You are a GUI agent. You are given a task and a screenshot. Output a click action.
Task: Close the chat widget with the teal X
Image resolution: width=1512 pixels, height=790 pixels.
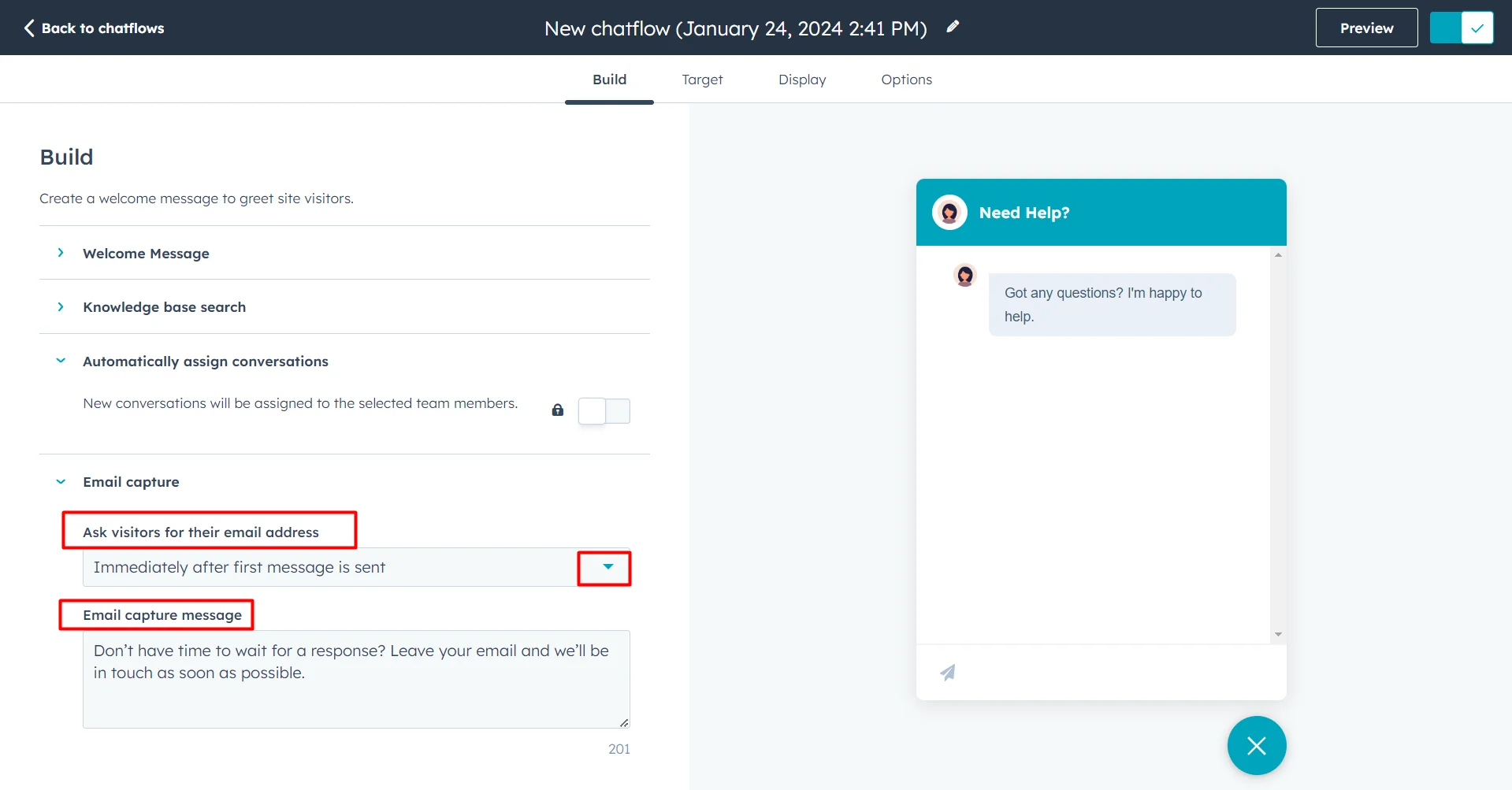(x=1256, y=745)
